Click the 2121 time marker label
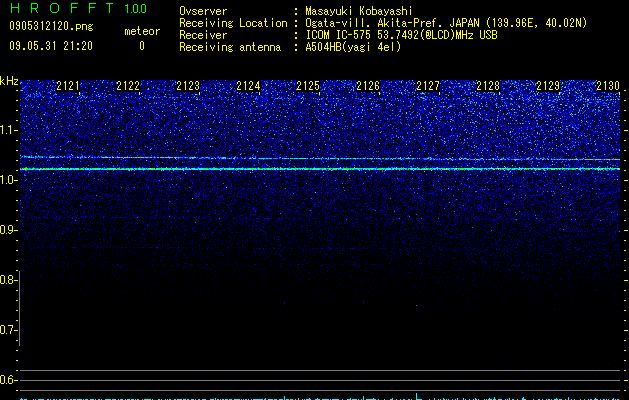 68,86
